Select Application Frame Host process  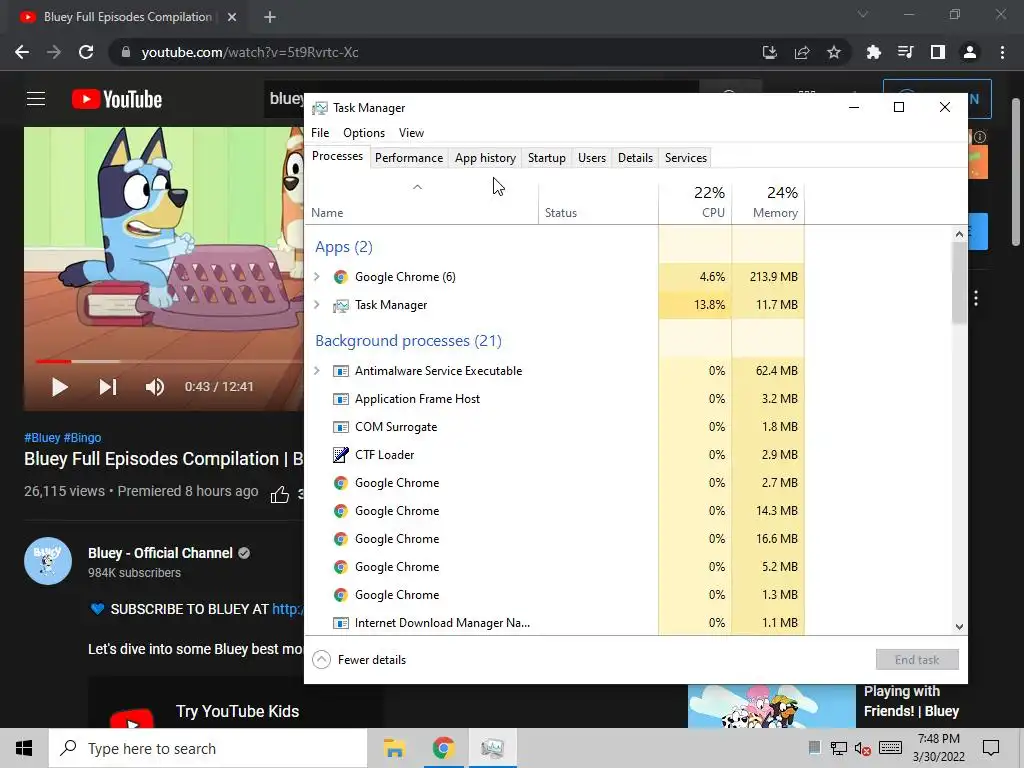point(555,399)
